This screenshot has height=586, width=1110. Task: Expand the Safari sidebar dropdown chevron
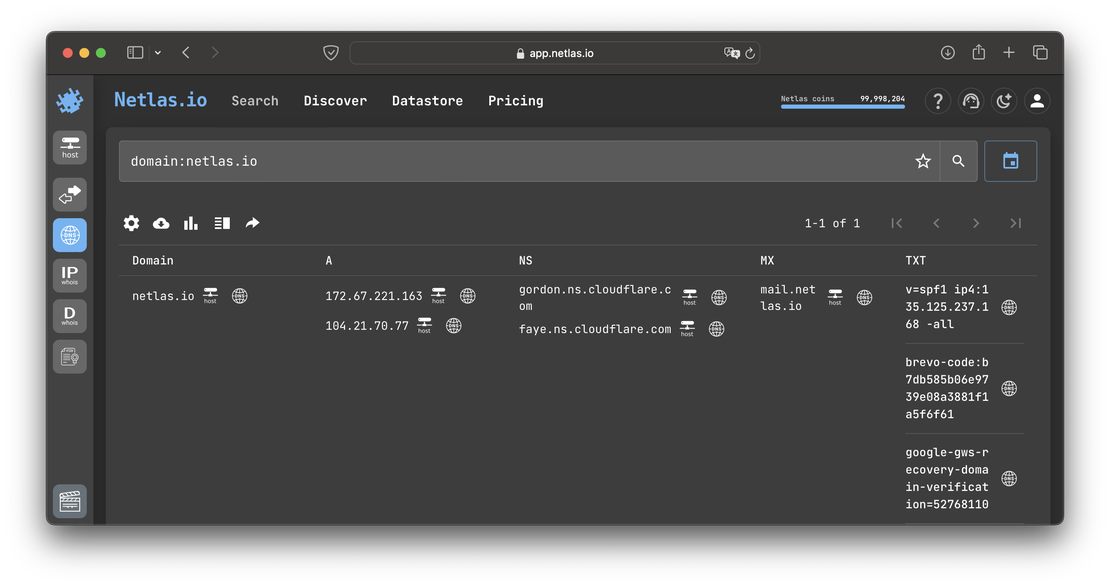pos(158,53)
